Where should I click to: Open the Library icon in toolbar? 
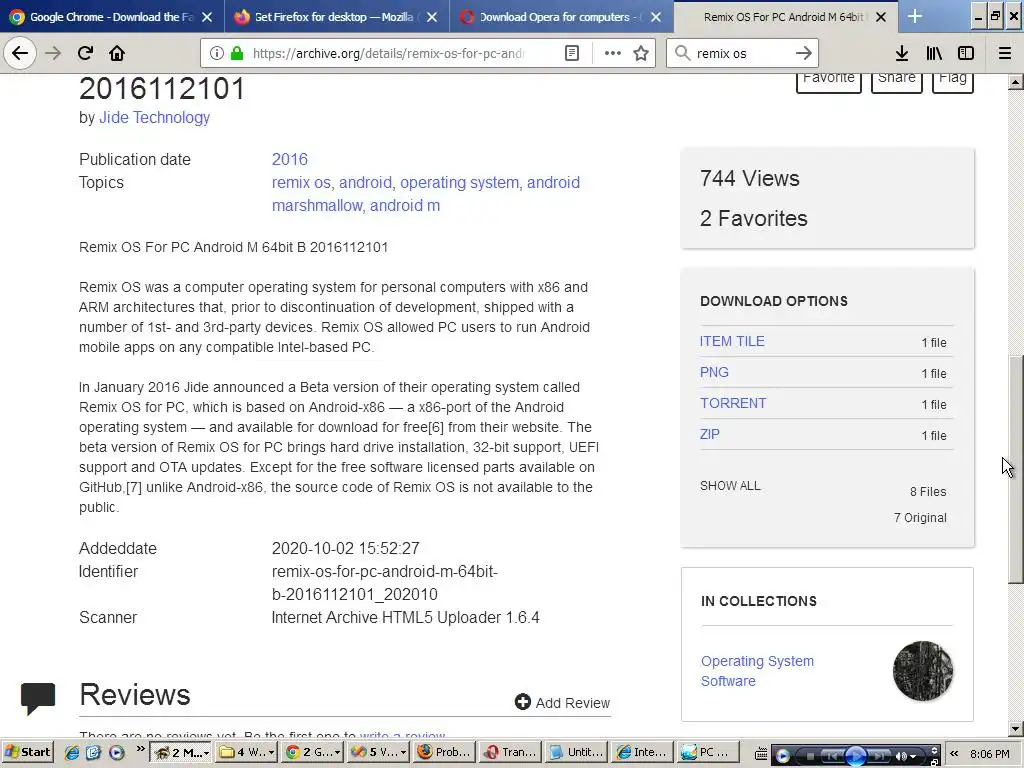pos(934,54)
